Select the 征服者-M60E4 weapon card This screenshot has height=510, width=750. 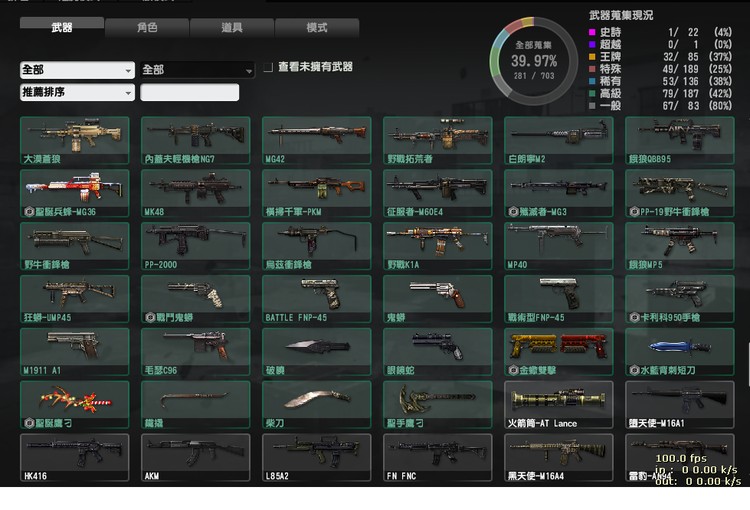438,193
